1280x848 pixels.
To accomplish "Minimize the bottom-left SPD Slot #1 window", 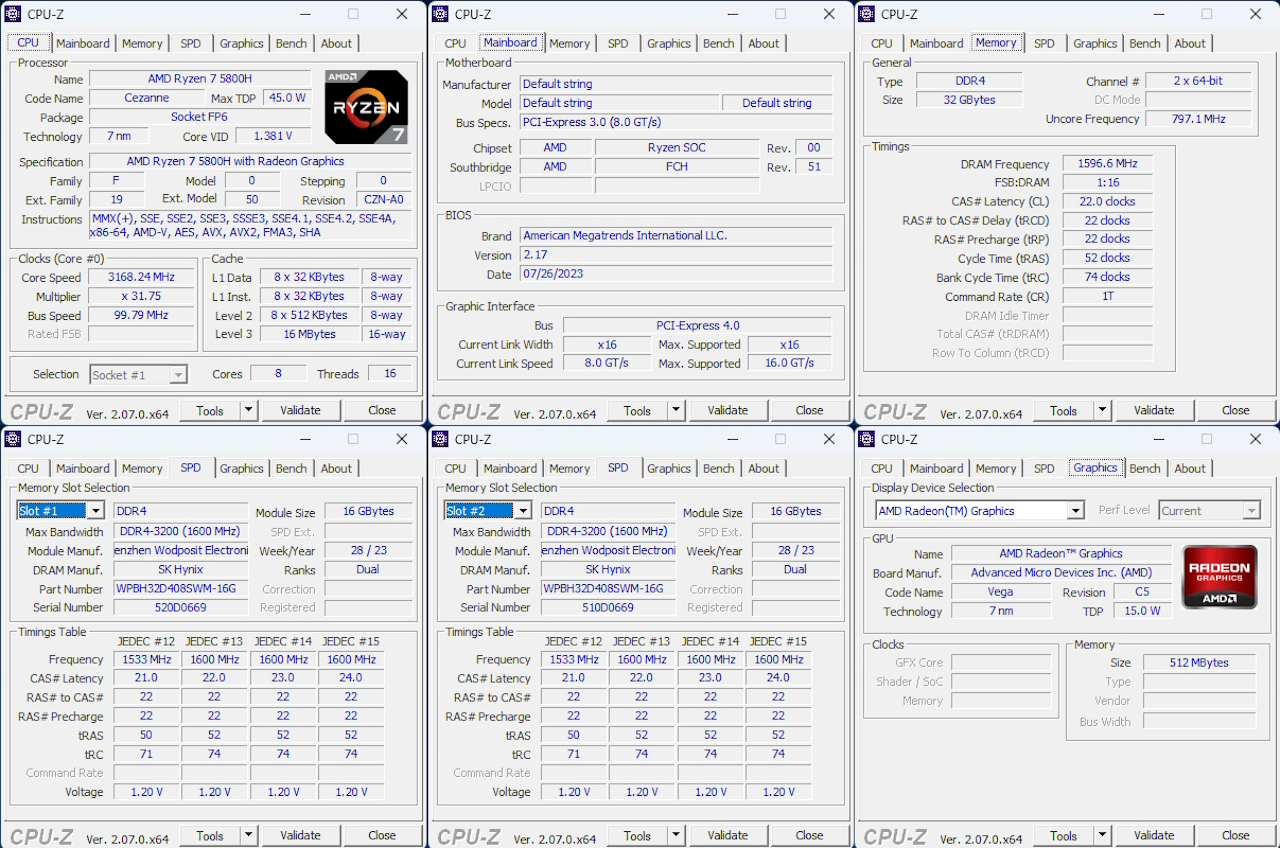I will [x=304, y=439].
